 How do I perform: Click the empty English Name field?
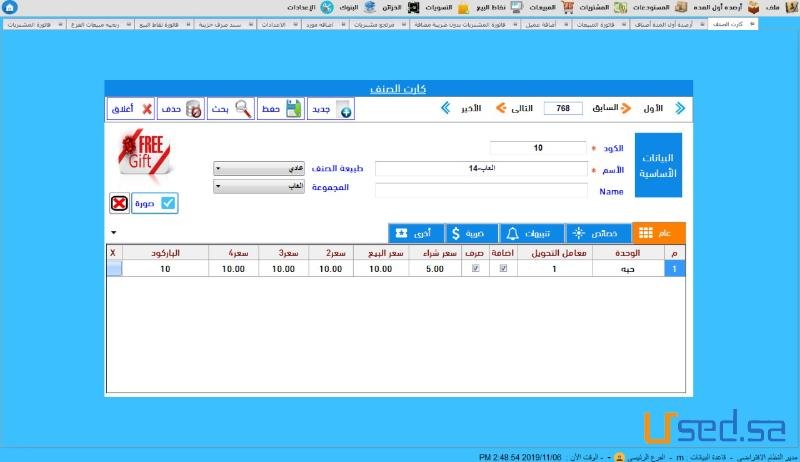coord(481,191)
